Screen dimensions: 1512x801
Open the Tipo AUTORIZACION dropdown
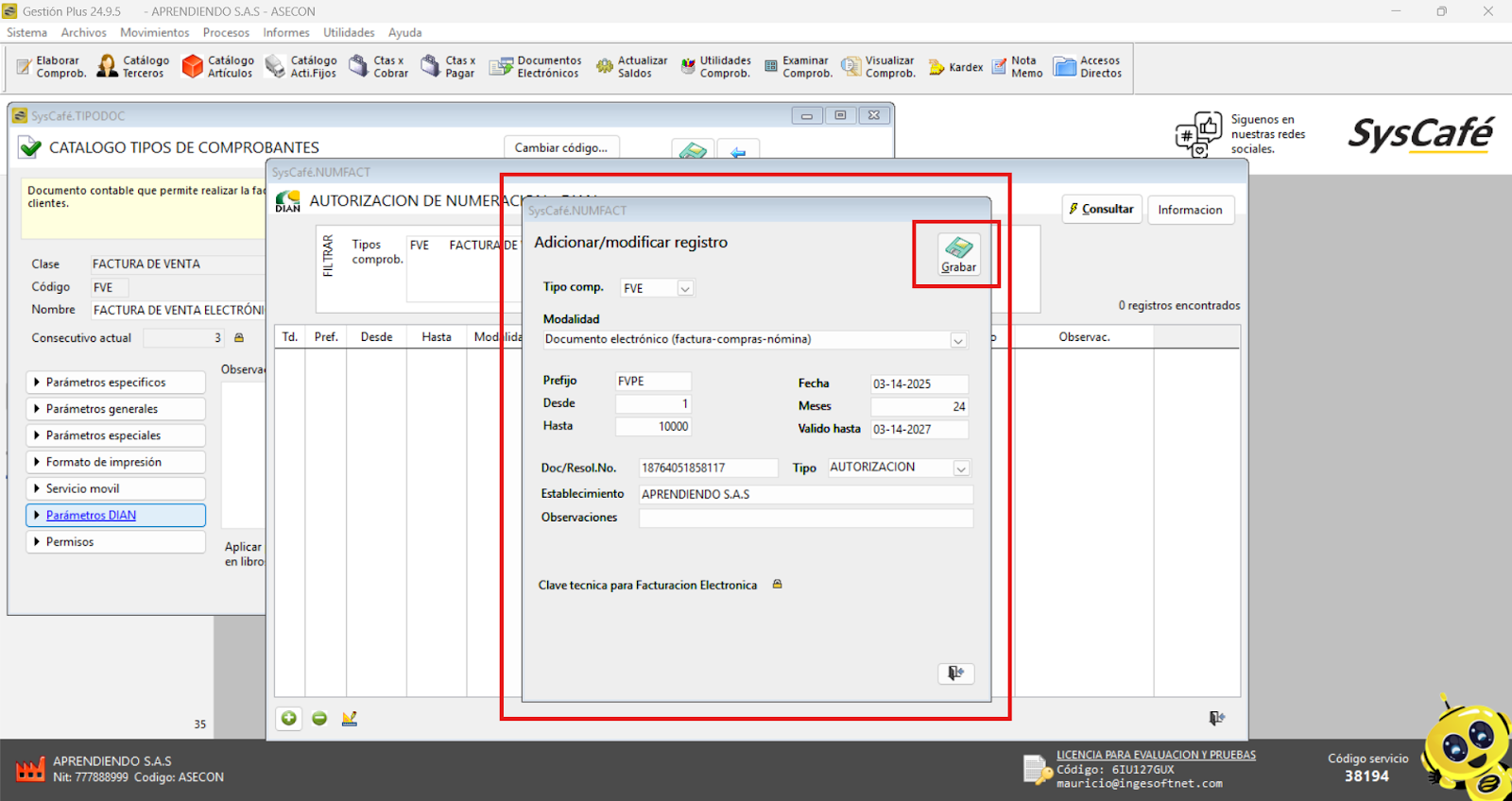pos(961,469)
